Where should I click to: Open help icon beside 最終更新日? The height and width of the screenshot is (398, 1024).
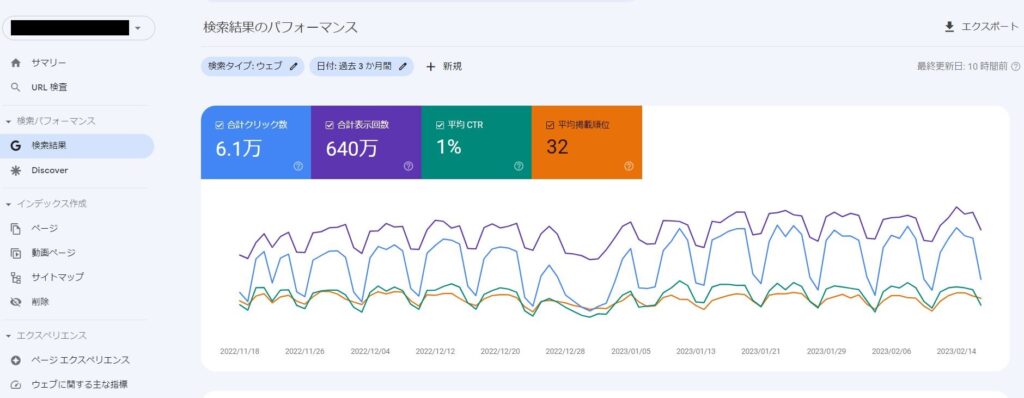1016,66
